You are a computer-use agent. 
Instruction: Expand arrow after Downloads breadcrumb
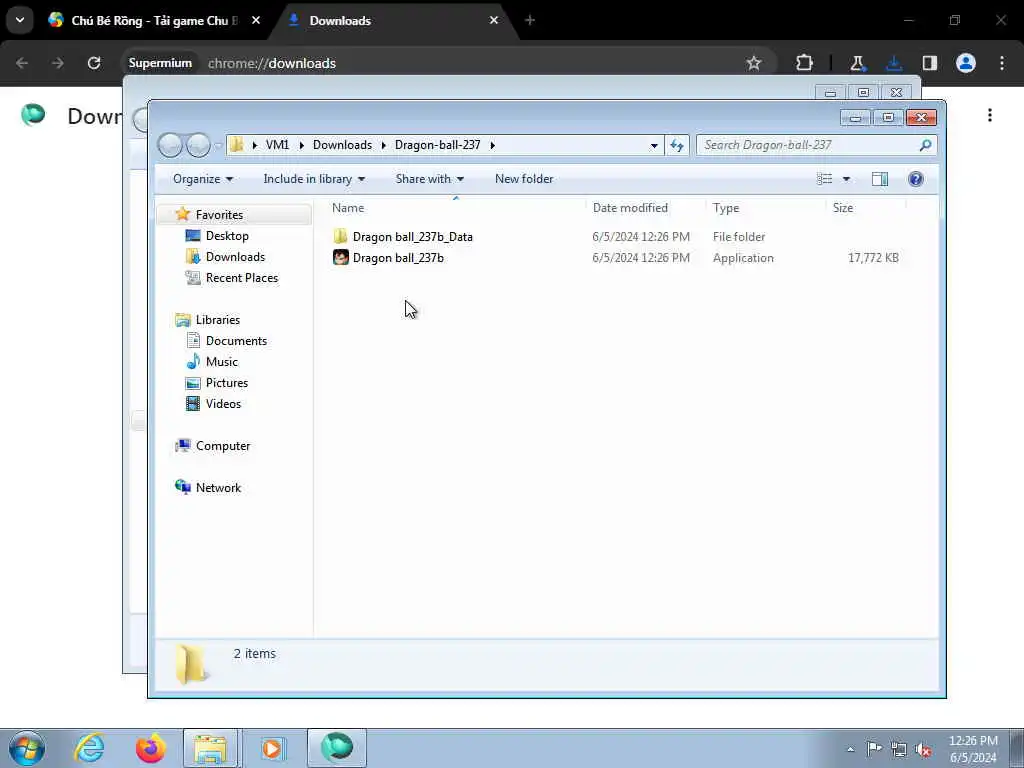pyautogui.click(x=384, y=145)
